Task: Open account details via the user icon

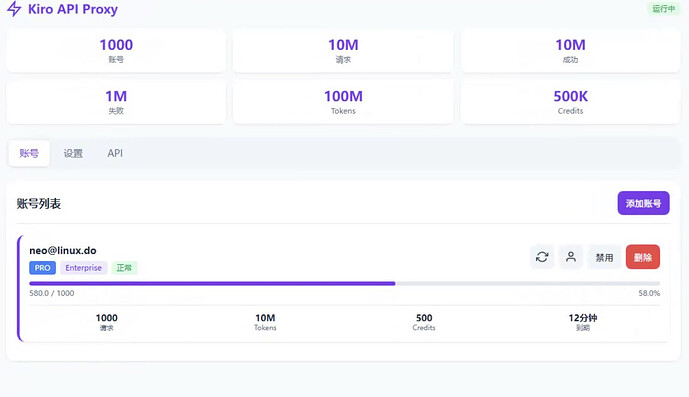Action: pos(571,257)
